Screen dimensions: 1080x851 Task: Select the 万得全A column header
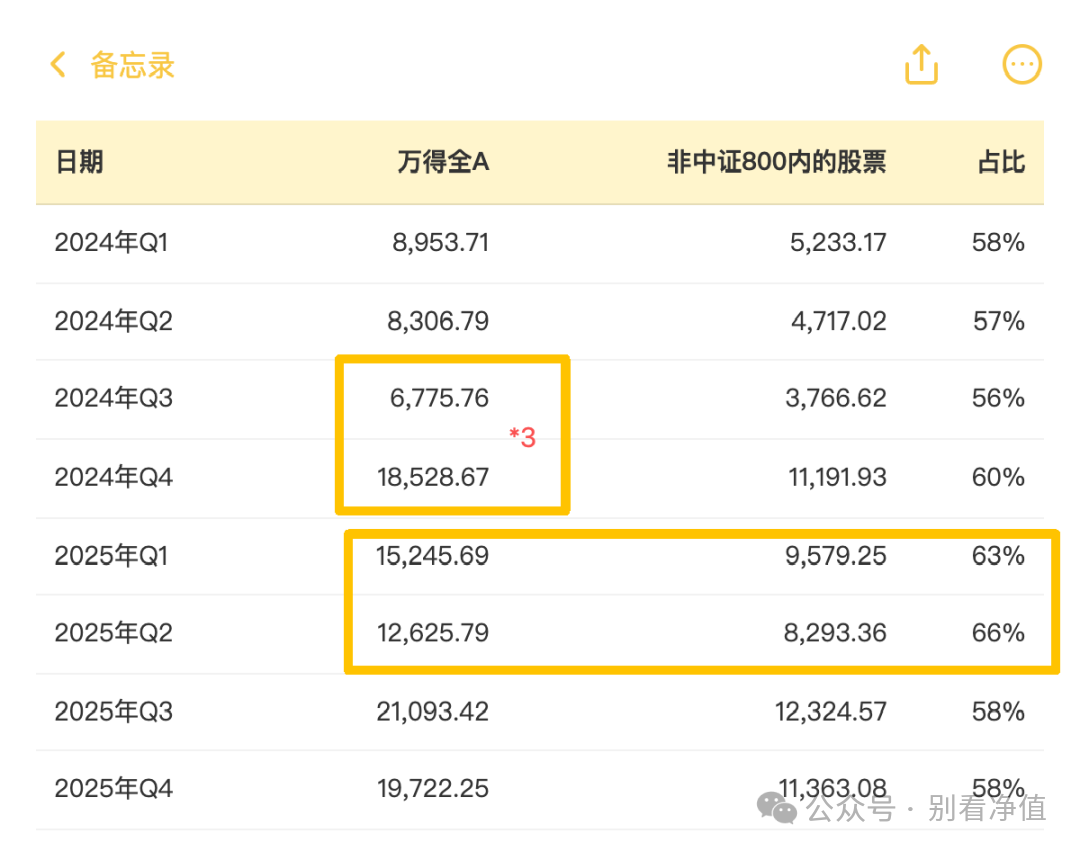[x=443, y=162]
